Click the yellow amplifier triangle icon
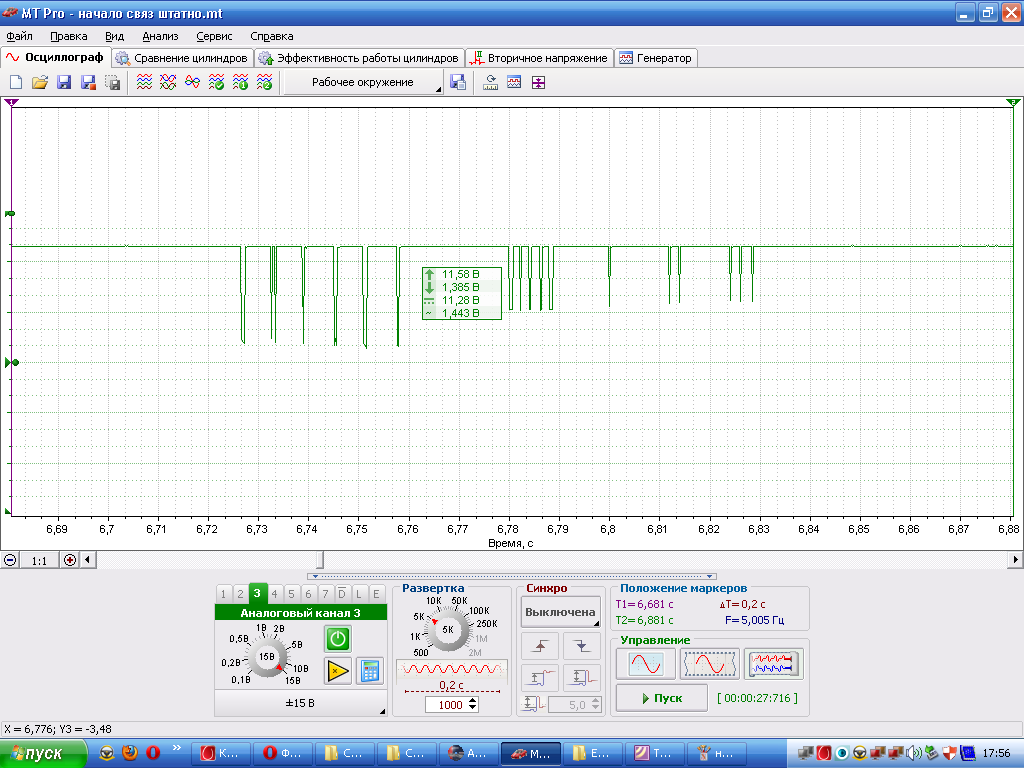Image resolution: width=1024 pixels, height=768 pixels. coord(338,671)
